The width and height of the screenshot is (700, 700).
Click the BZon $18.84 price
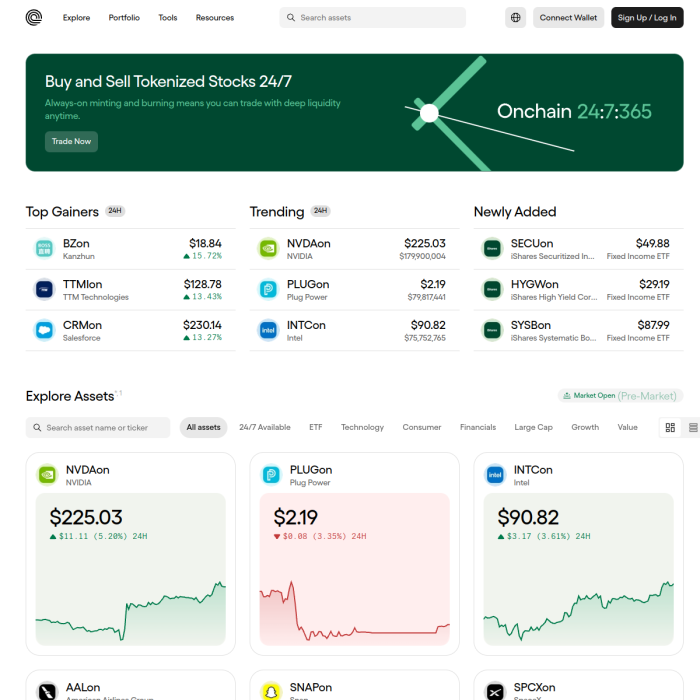[x=205, y=243]
